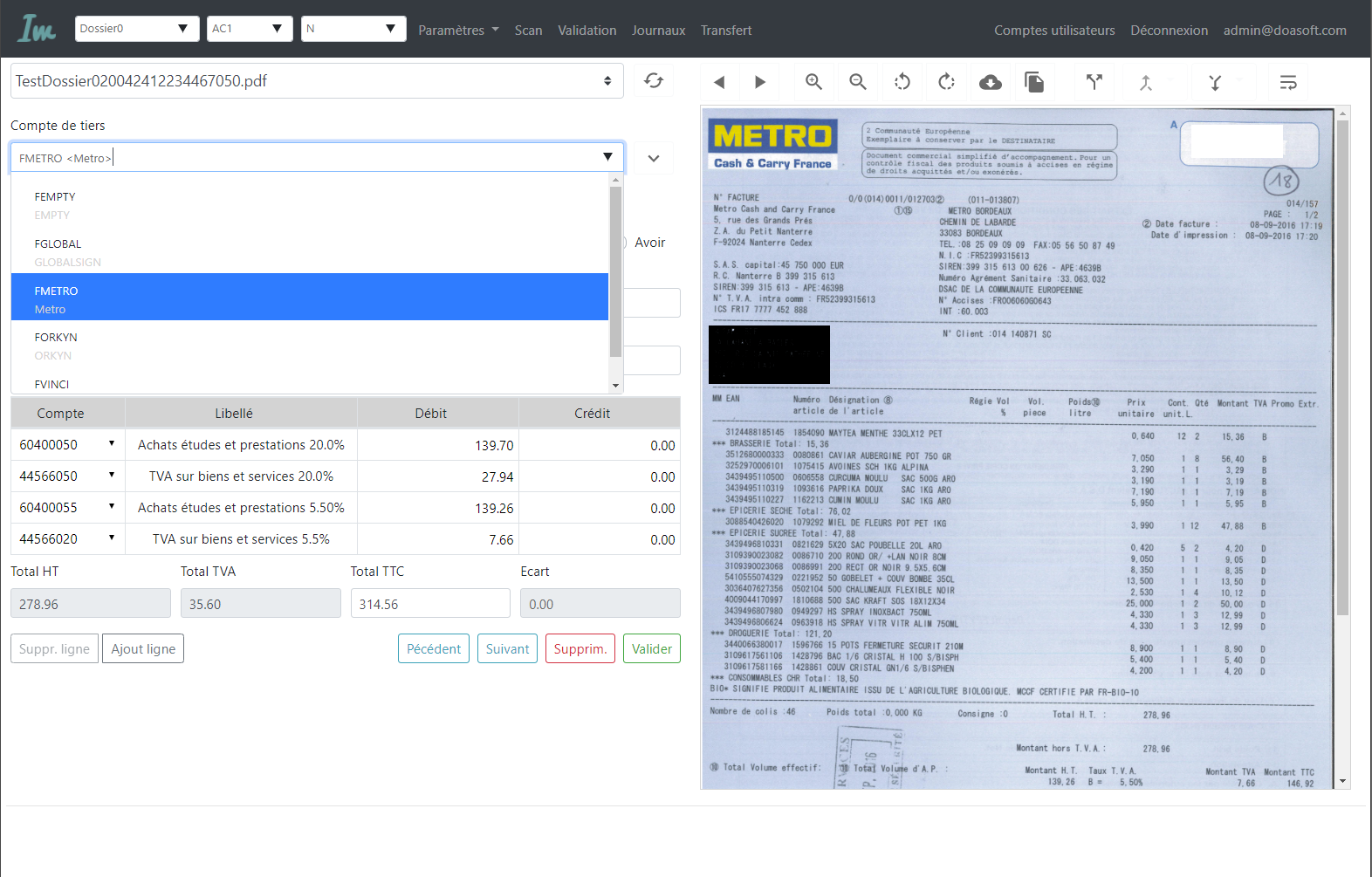Click the Iw application logo
1372x877 pixels.
coord(37,29)
